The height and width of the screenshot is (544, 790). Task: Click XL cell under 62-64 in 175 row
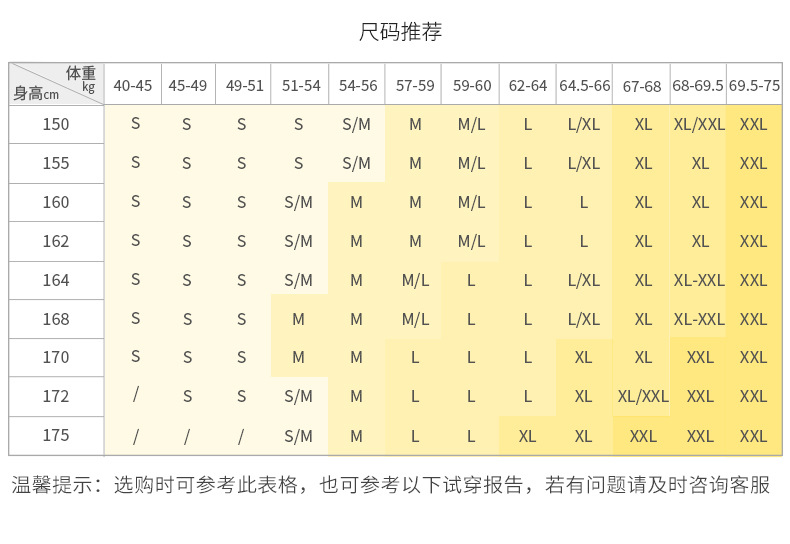[528, 436]
